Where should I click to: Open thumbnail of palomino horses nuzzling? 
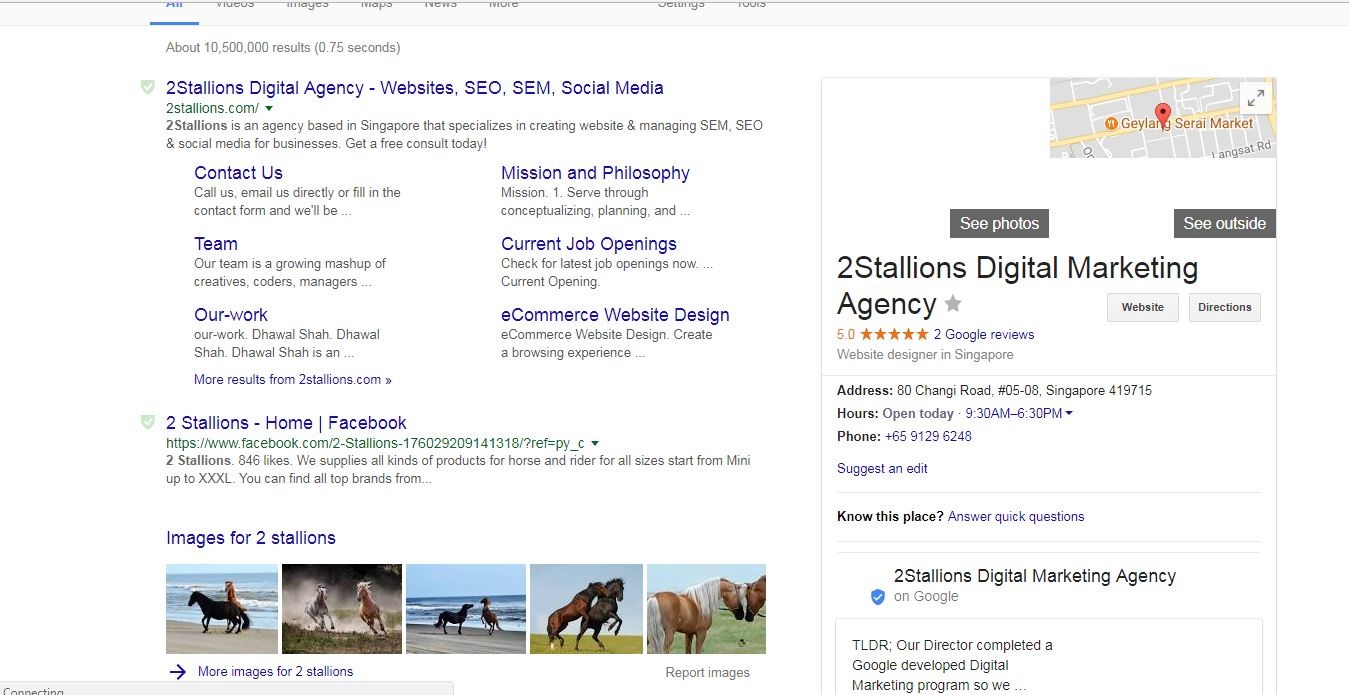[x=706, y=609]
